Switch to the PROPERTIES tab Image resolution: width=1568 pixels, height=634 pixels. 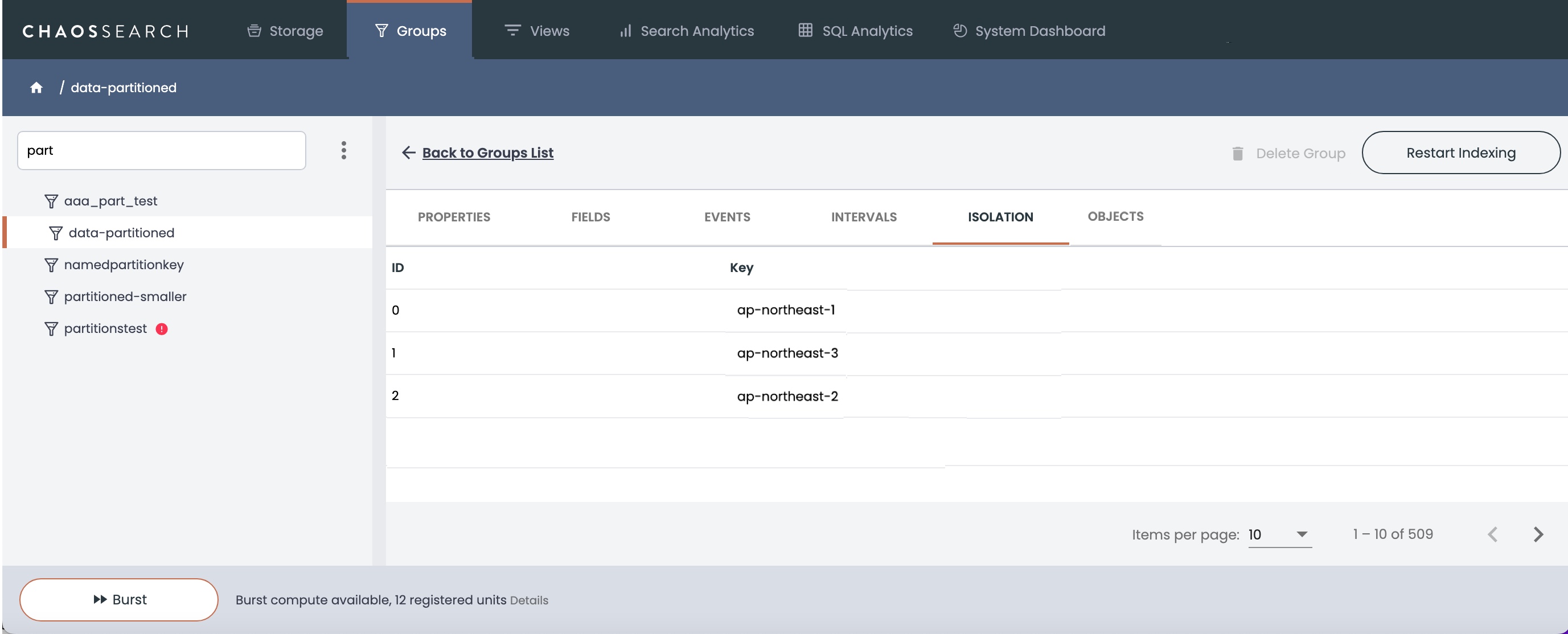tap(453, 217)
